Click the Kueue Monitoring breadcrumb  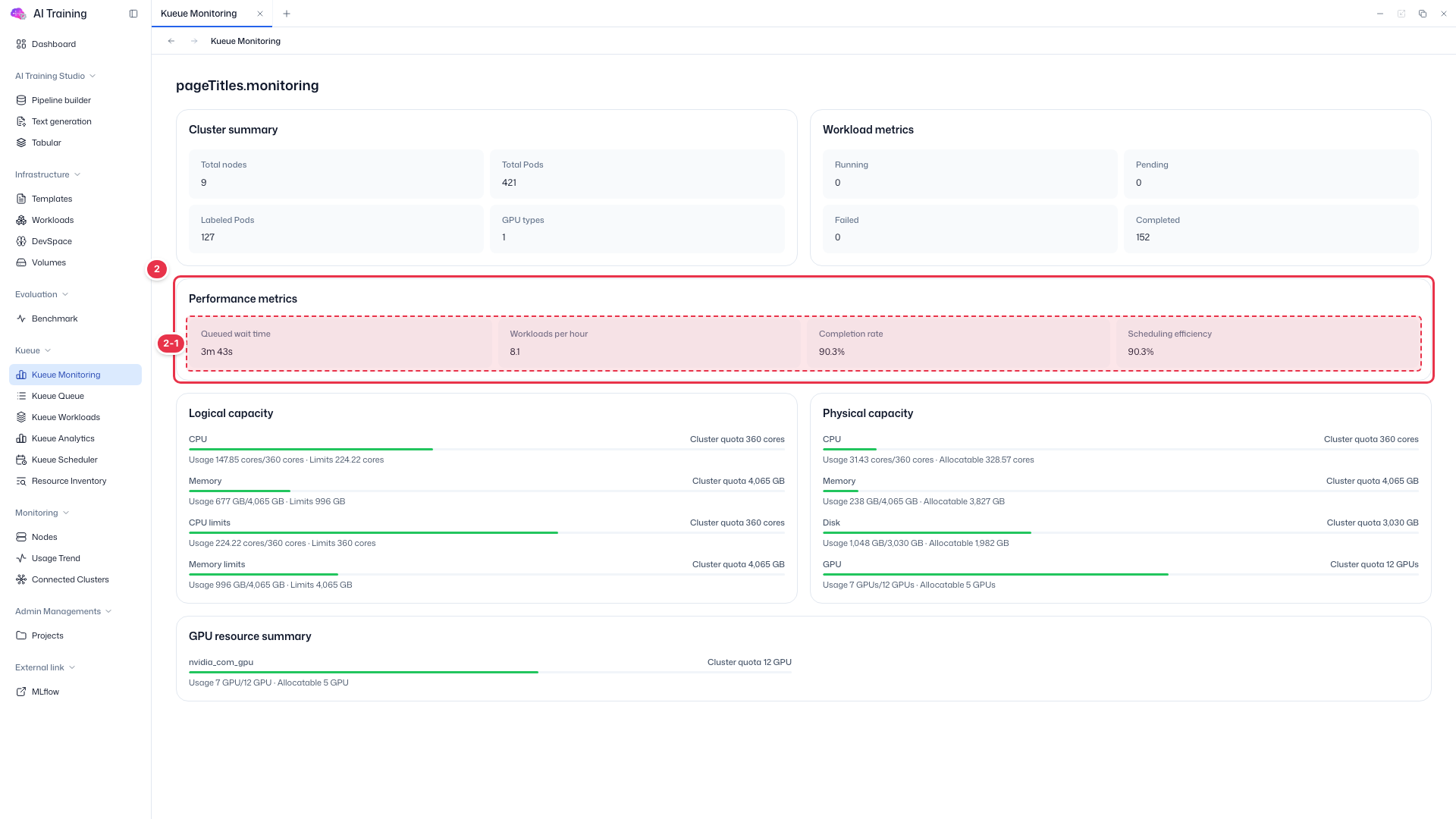tap(246, 41)
